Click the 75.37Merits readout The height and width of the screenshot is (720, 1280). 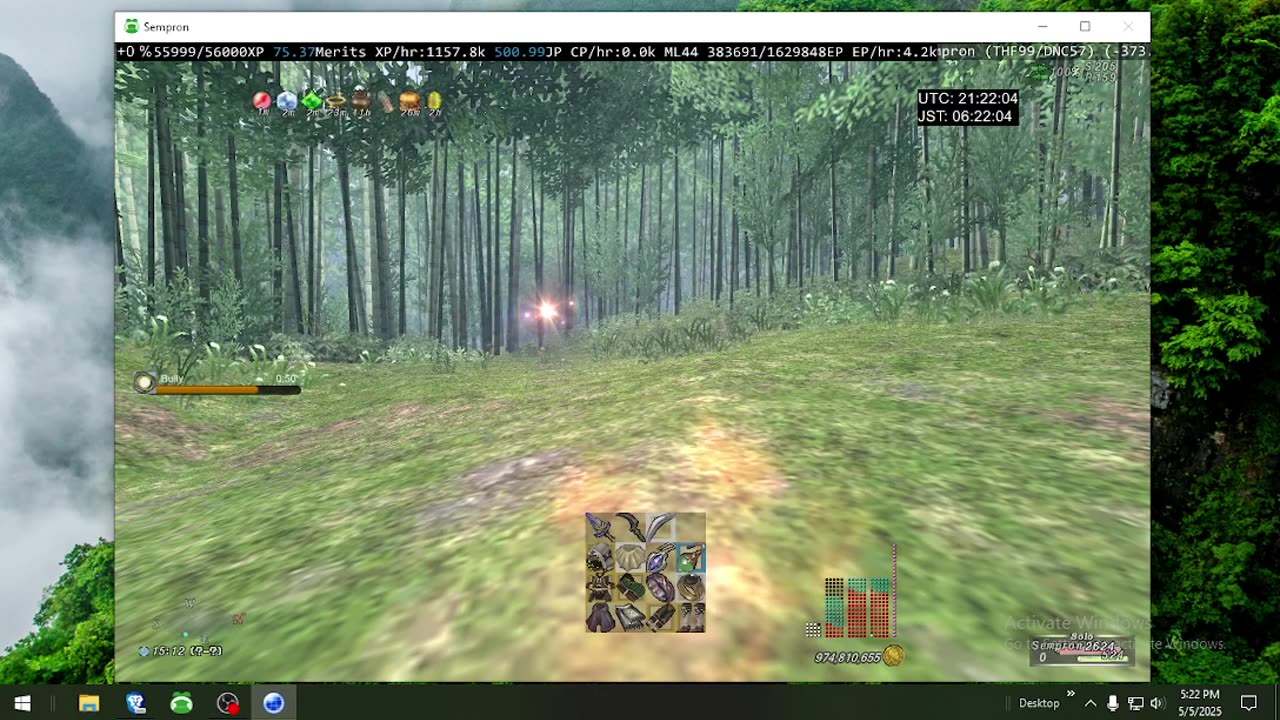pos(320,51)
